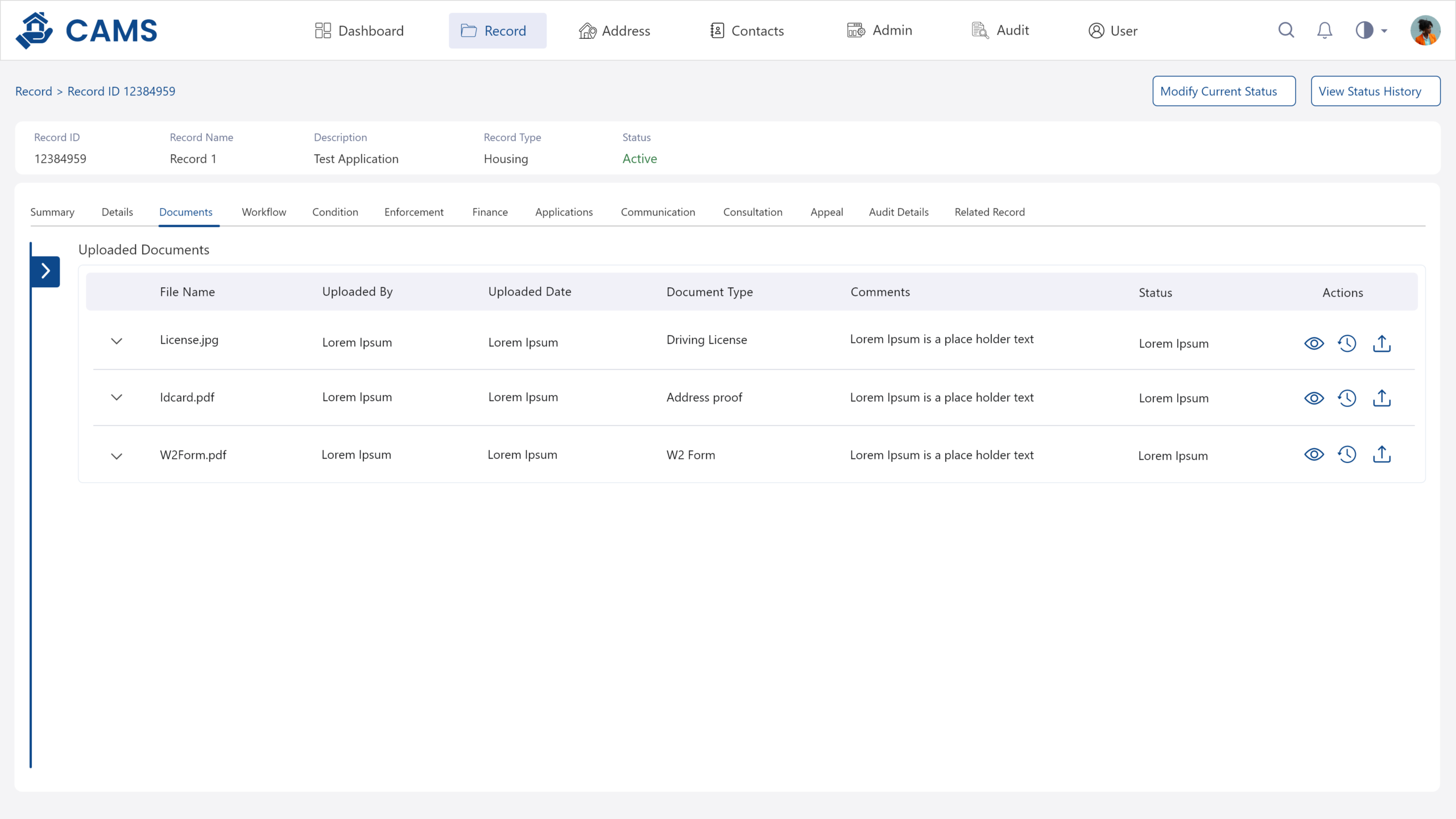The image size is (1456, 819).
Task: Open View Status History
Action: (x=1375, y=91)
